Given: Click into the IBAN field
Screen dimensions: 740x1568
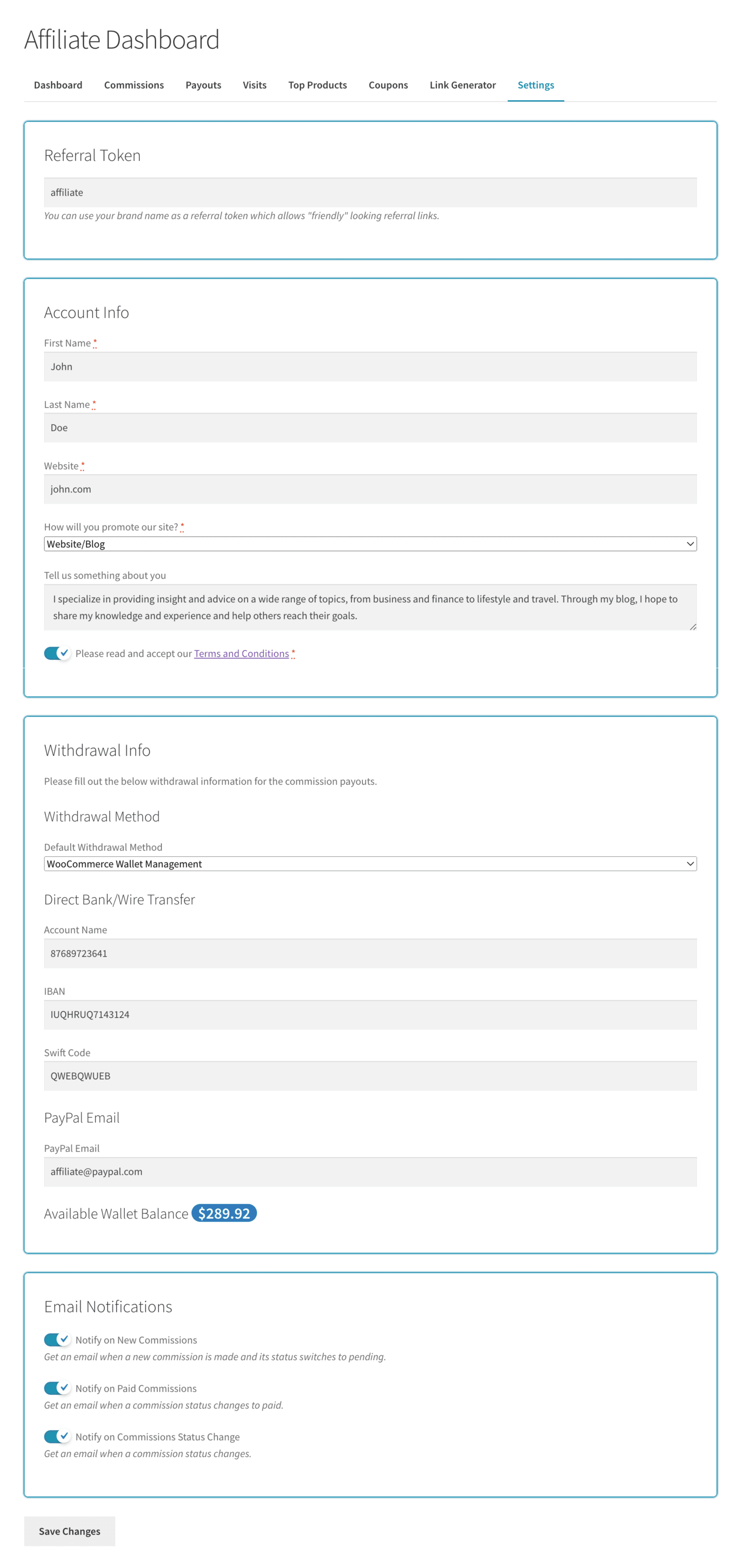Looking at the screenshot, I should click(x=370, y=1014).
